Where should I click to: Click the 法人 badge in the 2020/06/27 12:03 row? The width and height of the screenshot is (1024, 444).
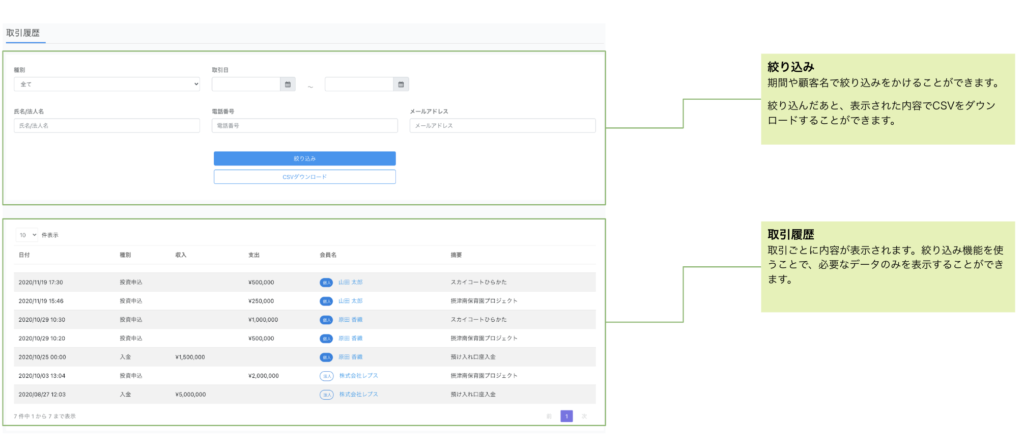326,395
